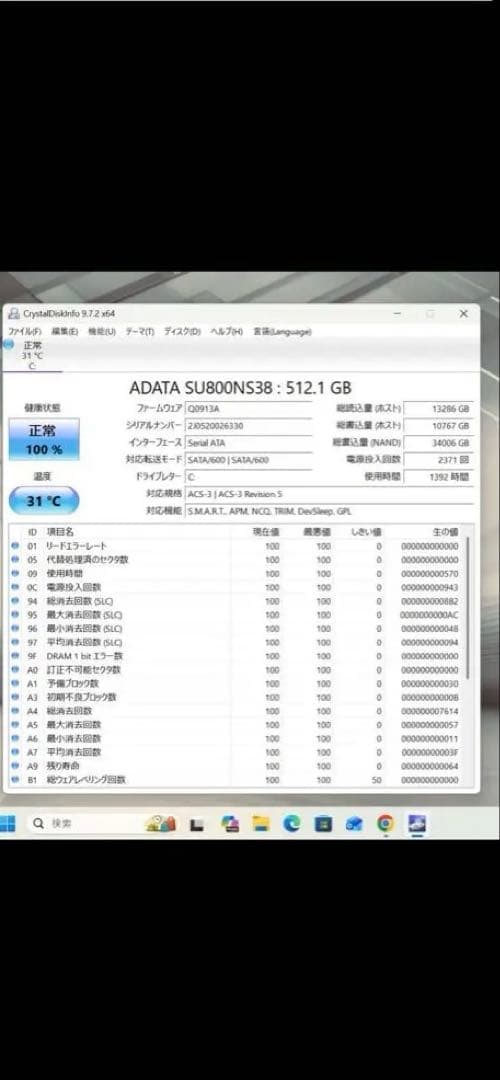The image size is (500, 1080).
Task: Open Google Chrome from the taskbar
Action: (386, 823)
